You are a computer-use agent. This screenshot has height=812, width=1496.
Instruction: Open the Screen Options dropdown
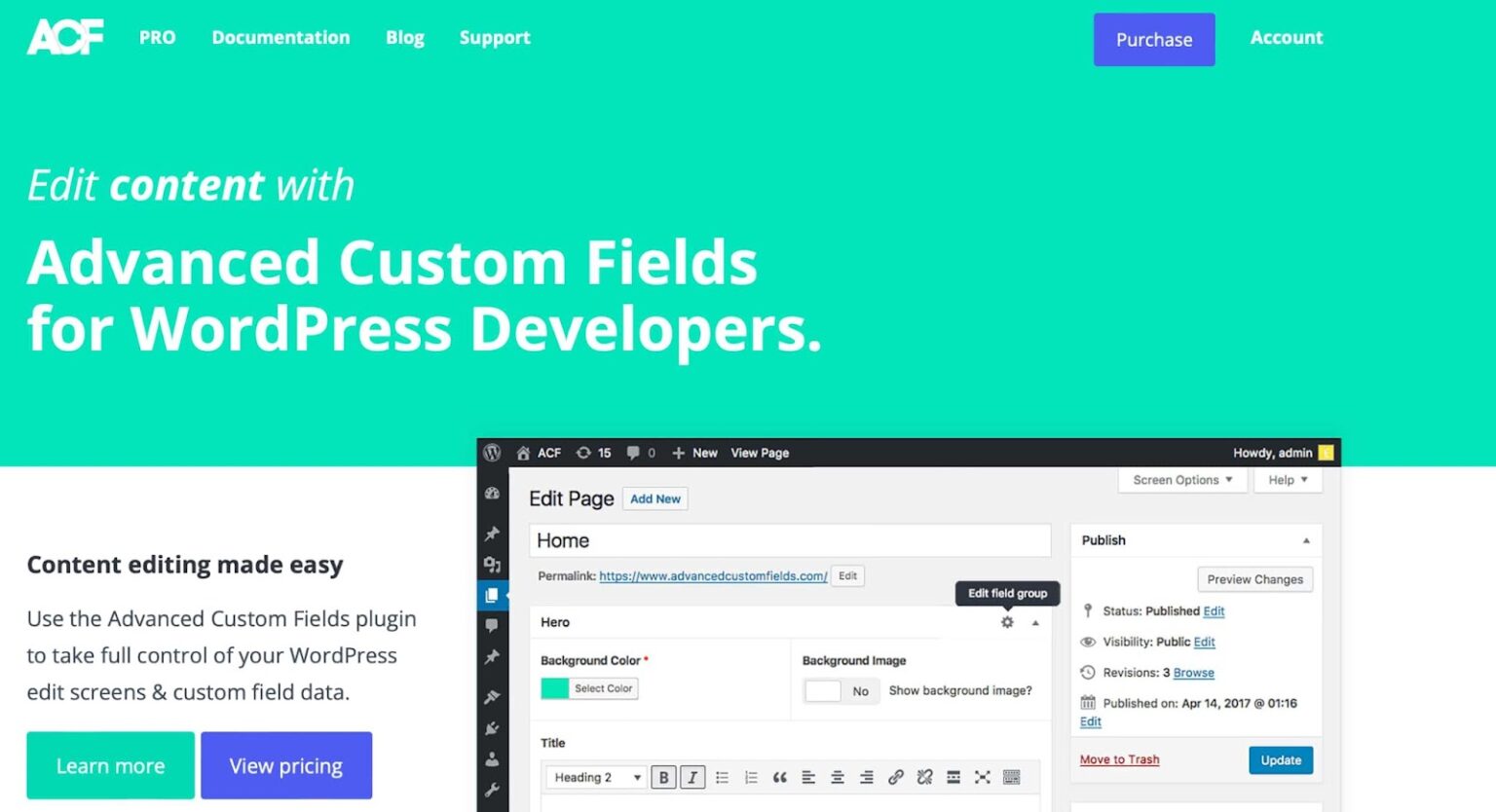(x=1181, y=479)
